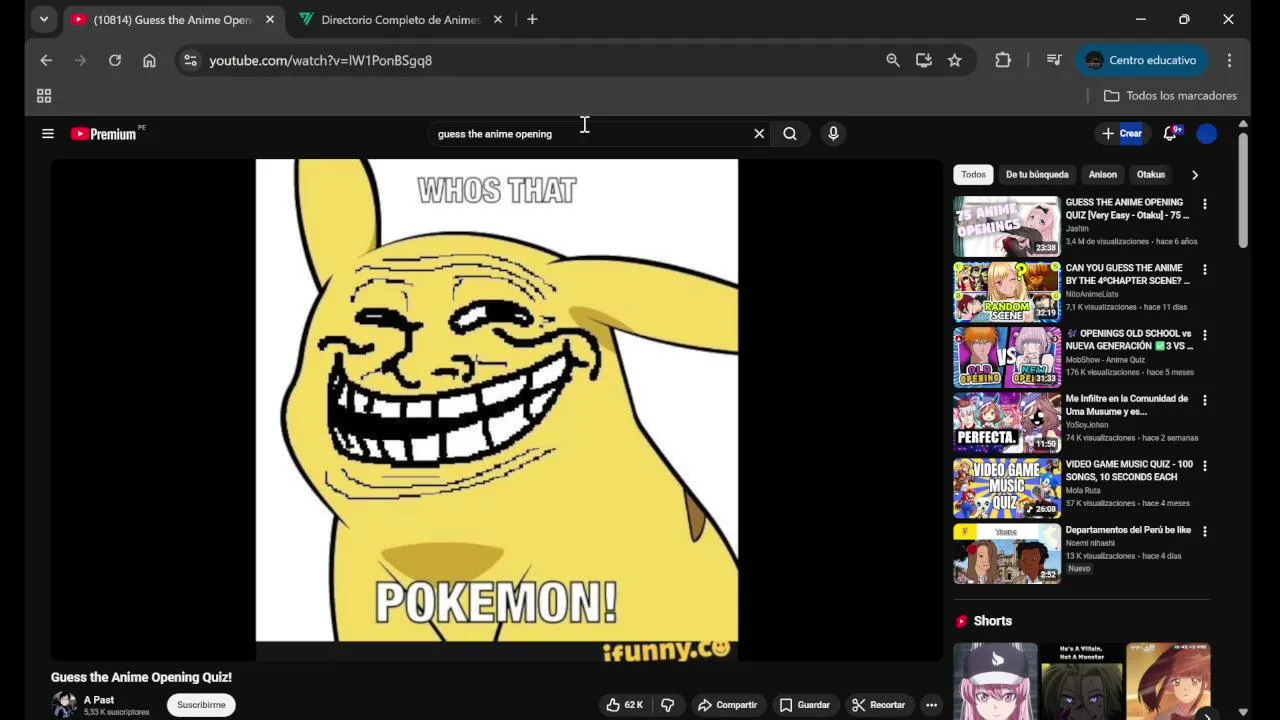Image resolution: width=1280 pixels, height=720 pixels.
Task: Open options for the Uma Musume video
Action: coord(1204,400)
